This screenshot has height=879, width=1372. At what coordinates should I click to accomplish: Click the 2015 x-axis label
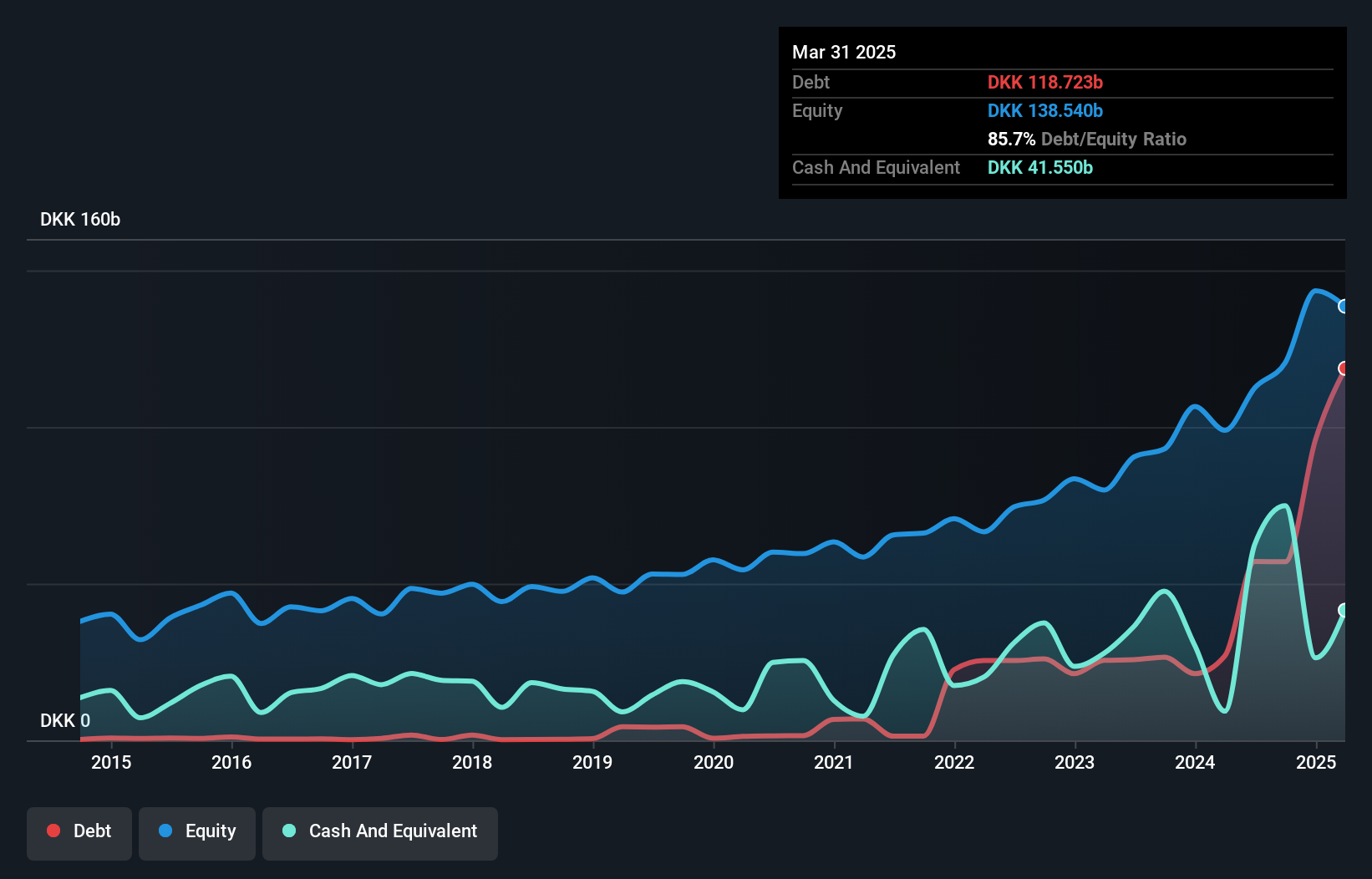pos(111,762)
